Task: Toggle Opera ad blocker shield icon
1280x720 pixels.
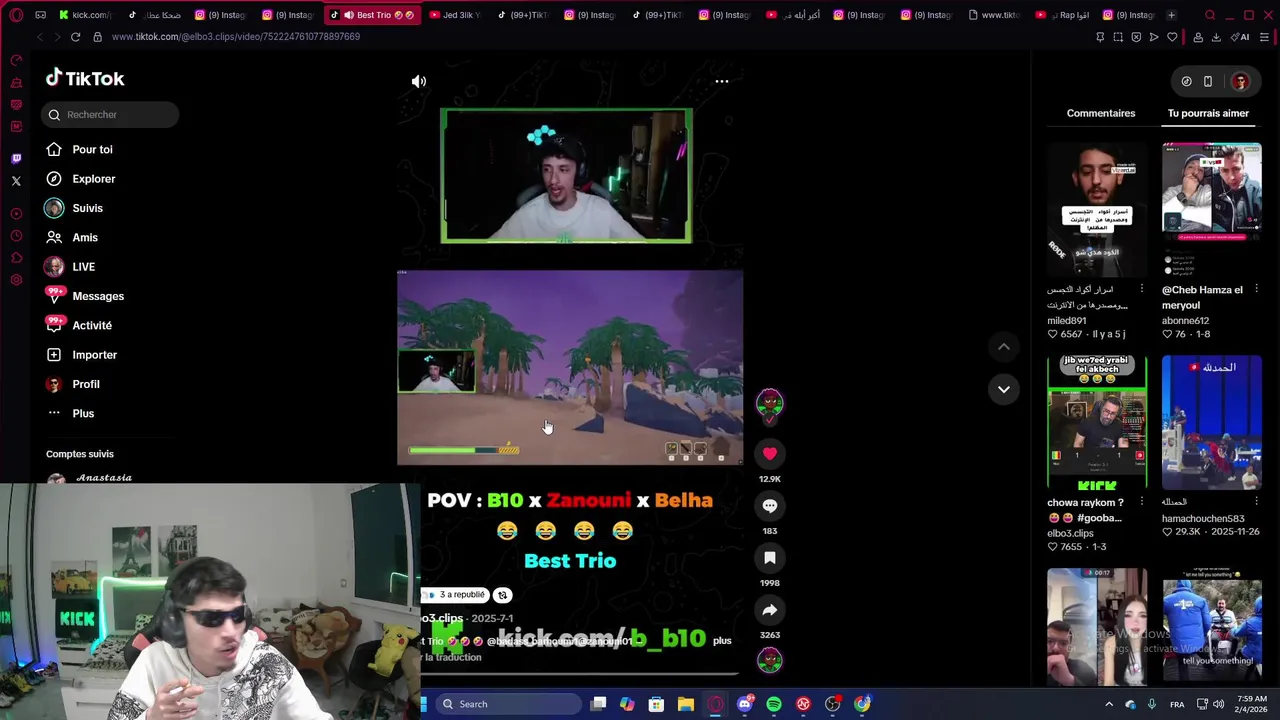Action: point(1136,37)
